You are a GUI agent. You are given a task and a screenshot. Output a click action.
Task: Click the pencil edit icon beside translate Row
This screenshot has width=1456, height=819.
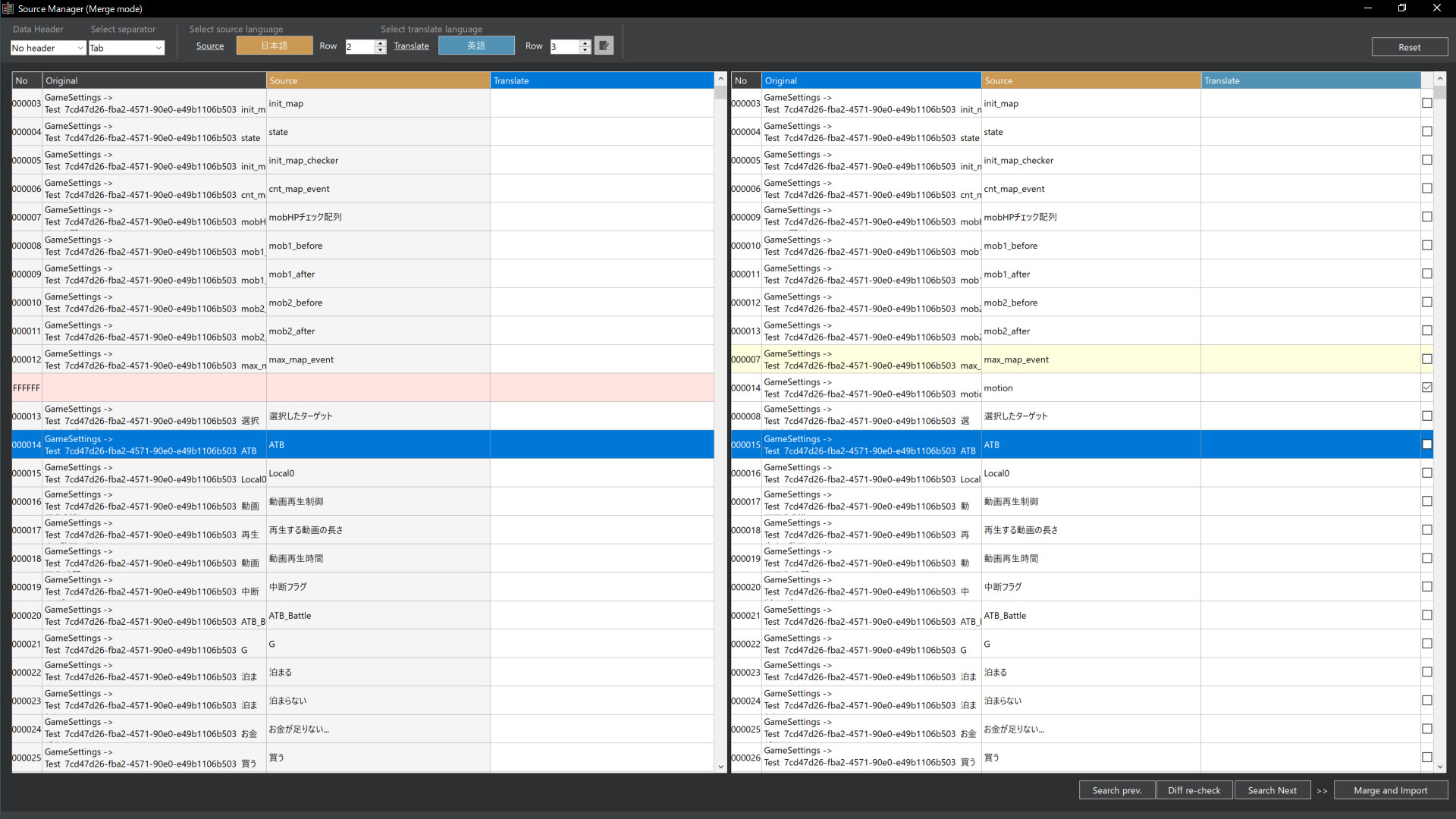(x=603, y=45)
